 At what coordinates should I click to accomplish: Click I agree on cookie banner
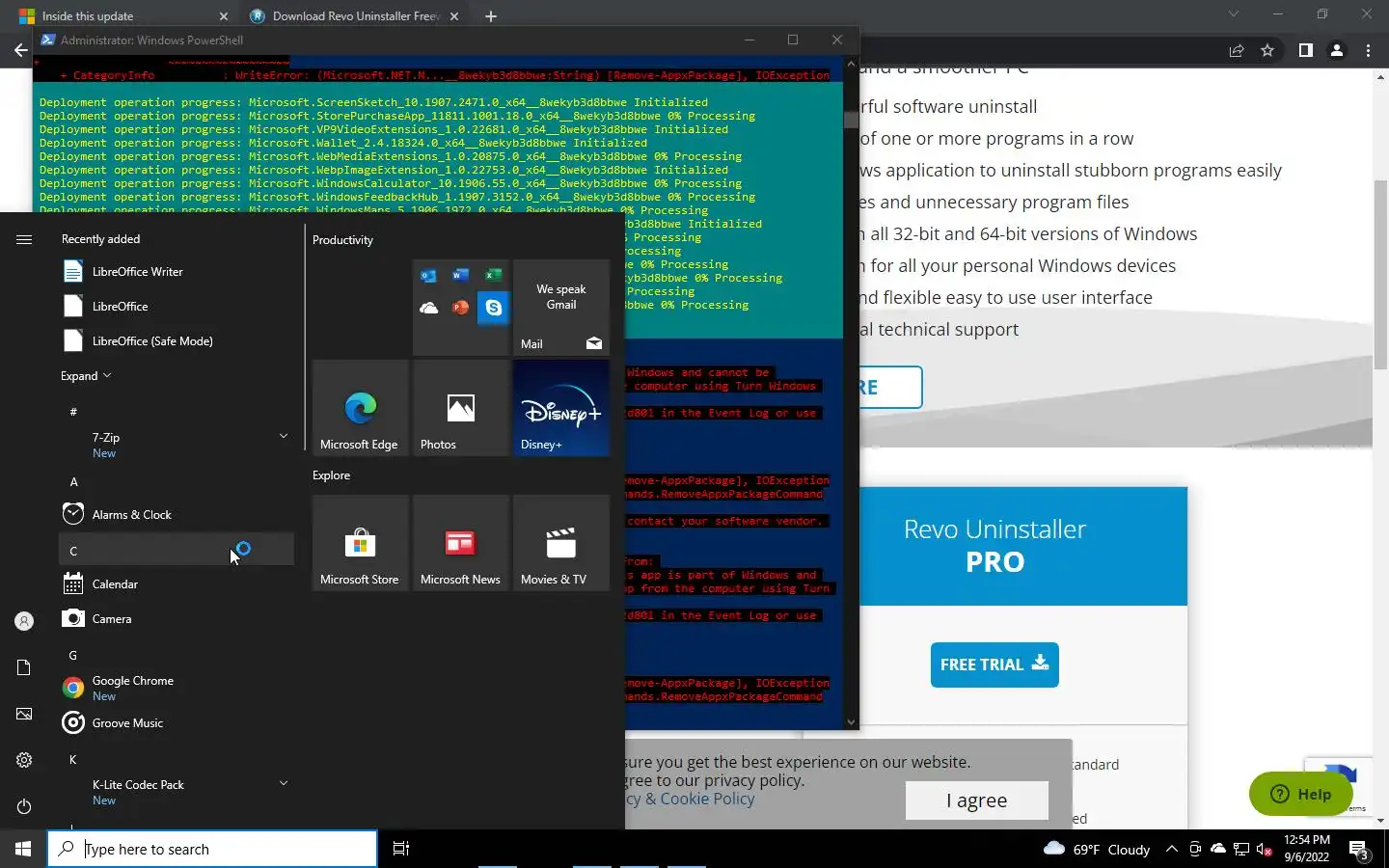click(x=976, y=800)
